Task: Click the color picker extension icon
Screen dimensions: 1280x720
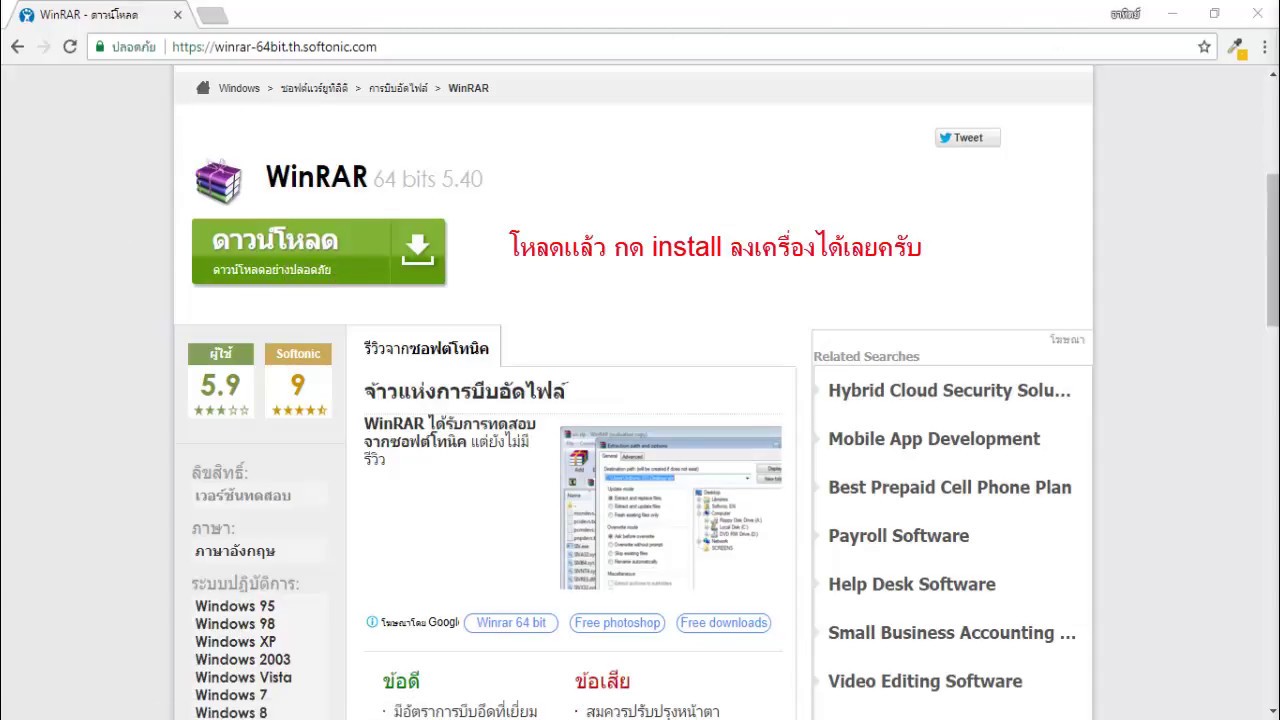Action: (1237, 47)
